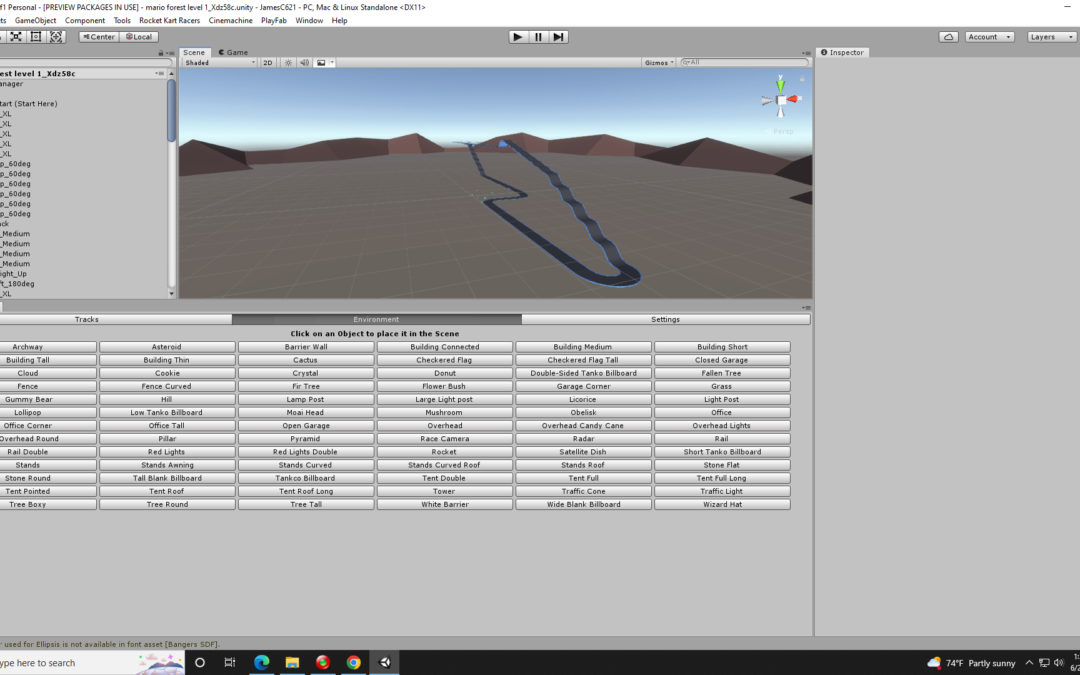Toggle Persp projection label
The width and height of the screenshot is (1080, 675).
tap(782, 131)
